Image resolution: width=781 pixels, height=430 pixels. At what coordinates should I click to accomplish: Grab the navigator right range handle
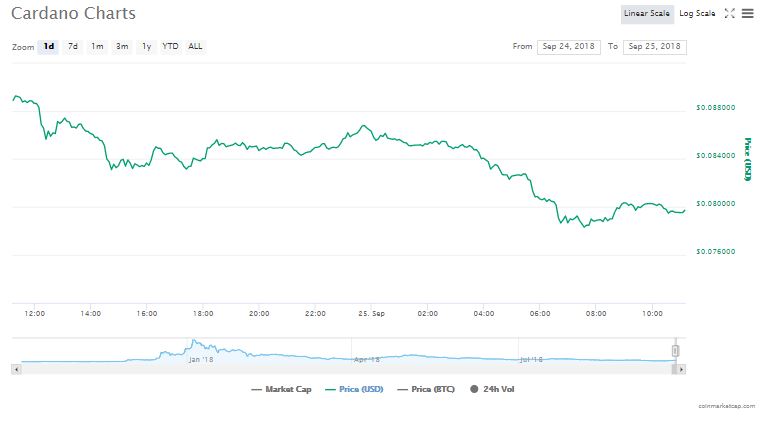point(675,351)
